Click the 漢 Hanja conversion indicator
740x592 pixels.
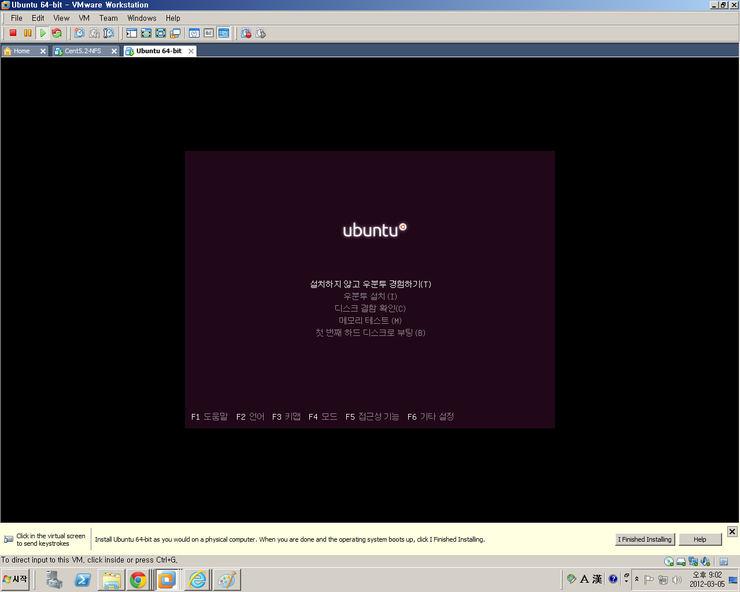597,579
